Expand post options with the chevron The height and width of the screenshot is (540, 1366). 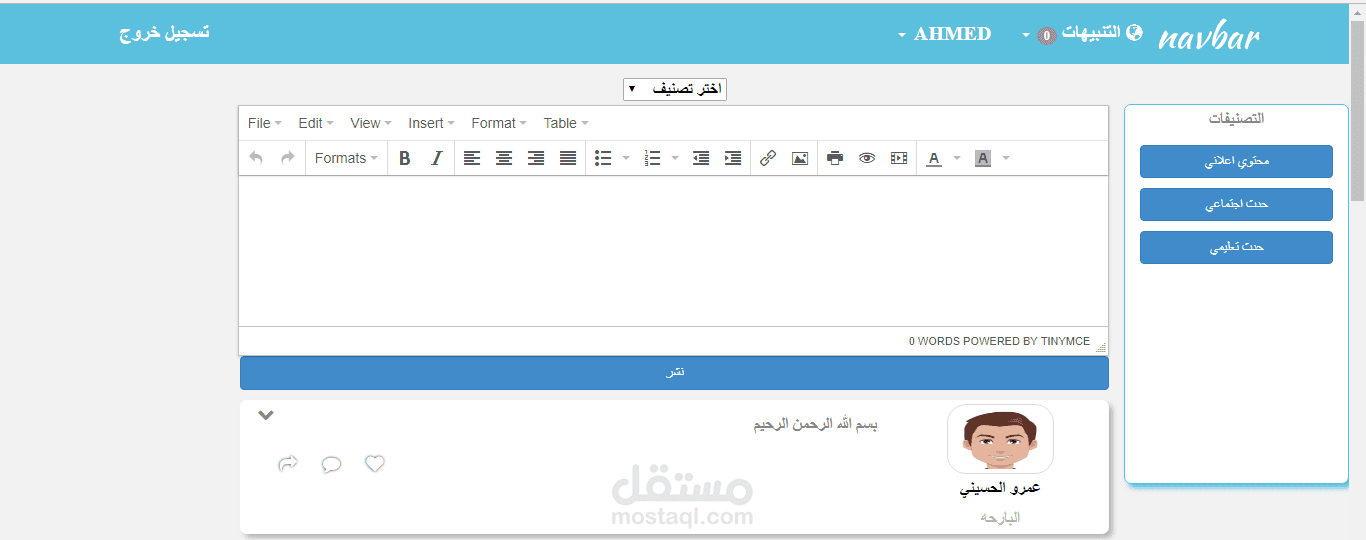[266, 415]
